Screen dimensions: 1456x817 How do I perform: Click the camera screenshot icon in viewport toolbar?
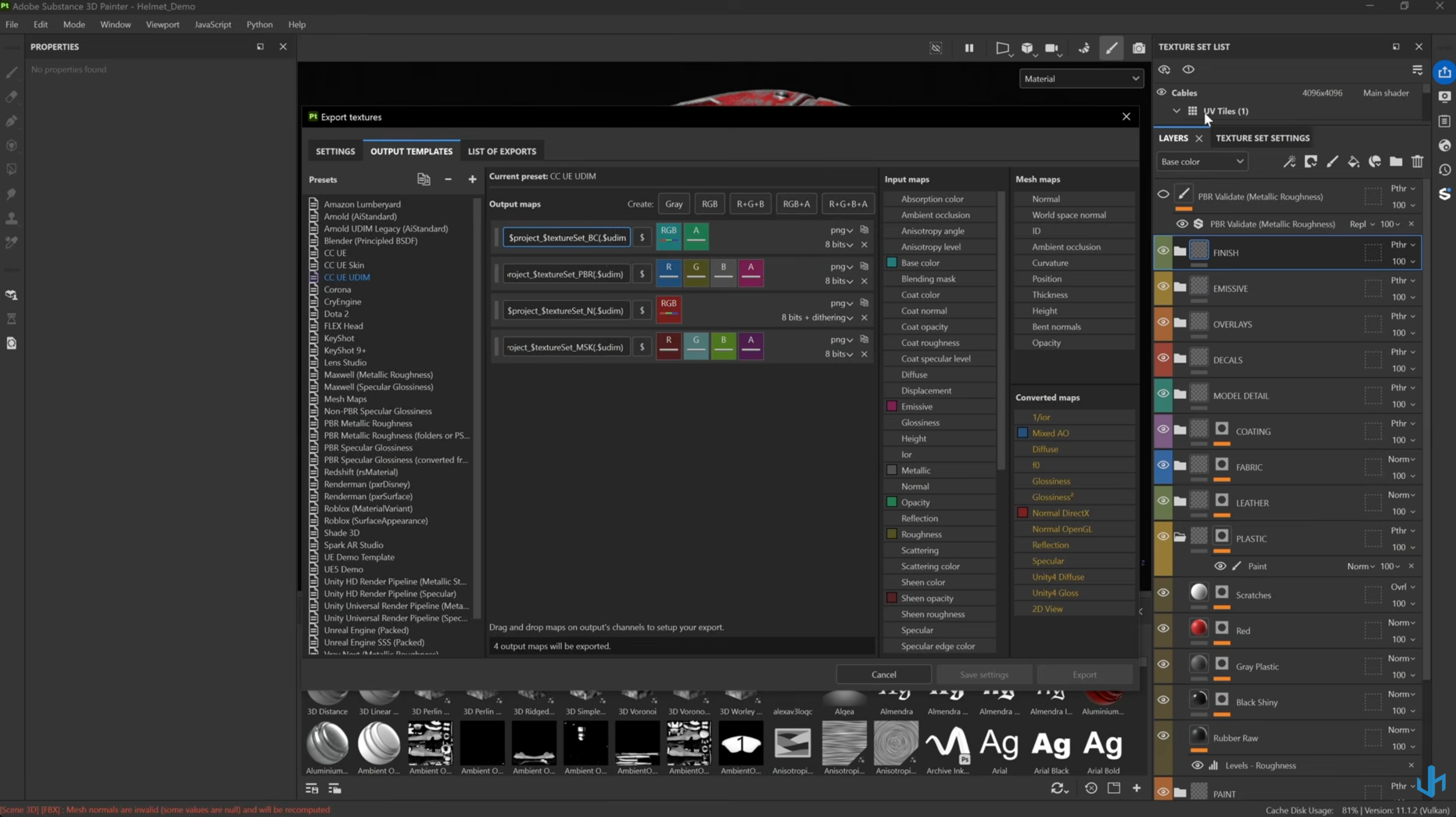(1138, 48)
